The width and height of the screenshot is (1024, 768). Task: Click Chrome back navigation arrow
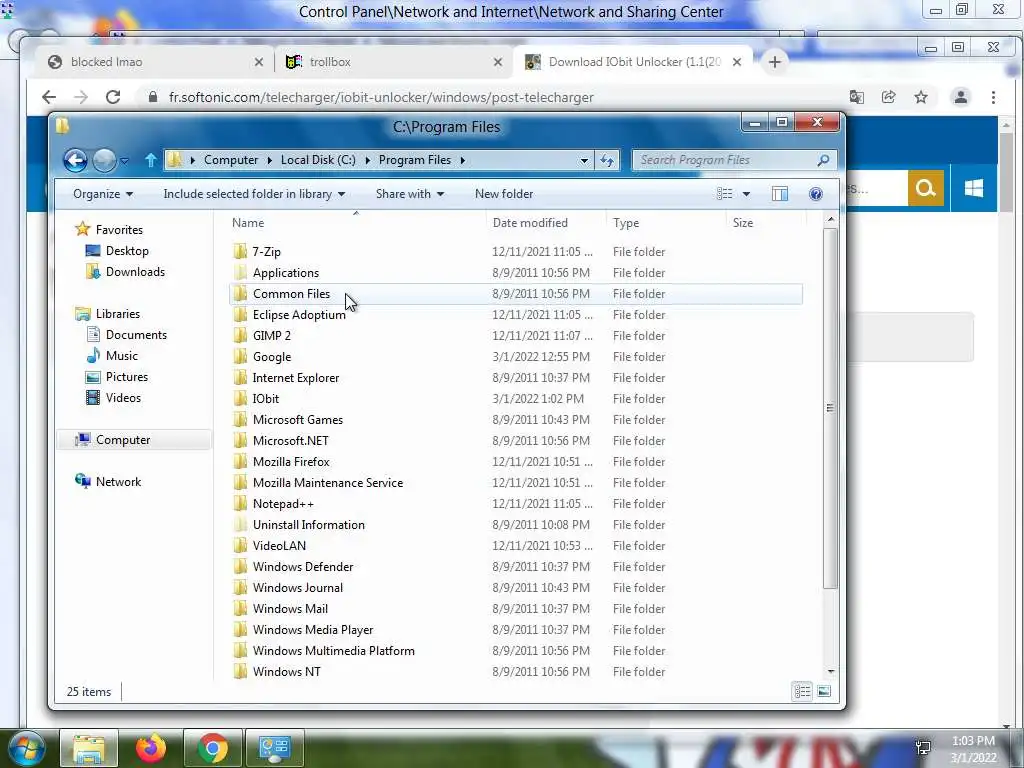49,97
